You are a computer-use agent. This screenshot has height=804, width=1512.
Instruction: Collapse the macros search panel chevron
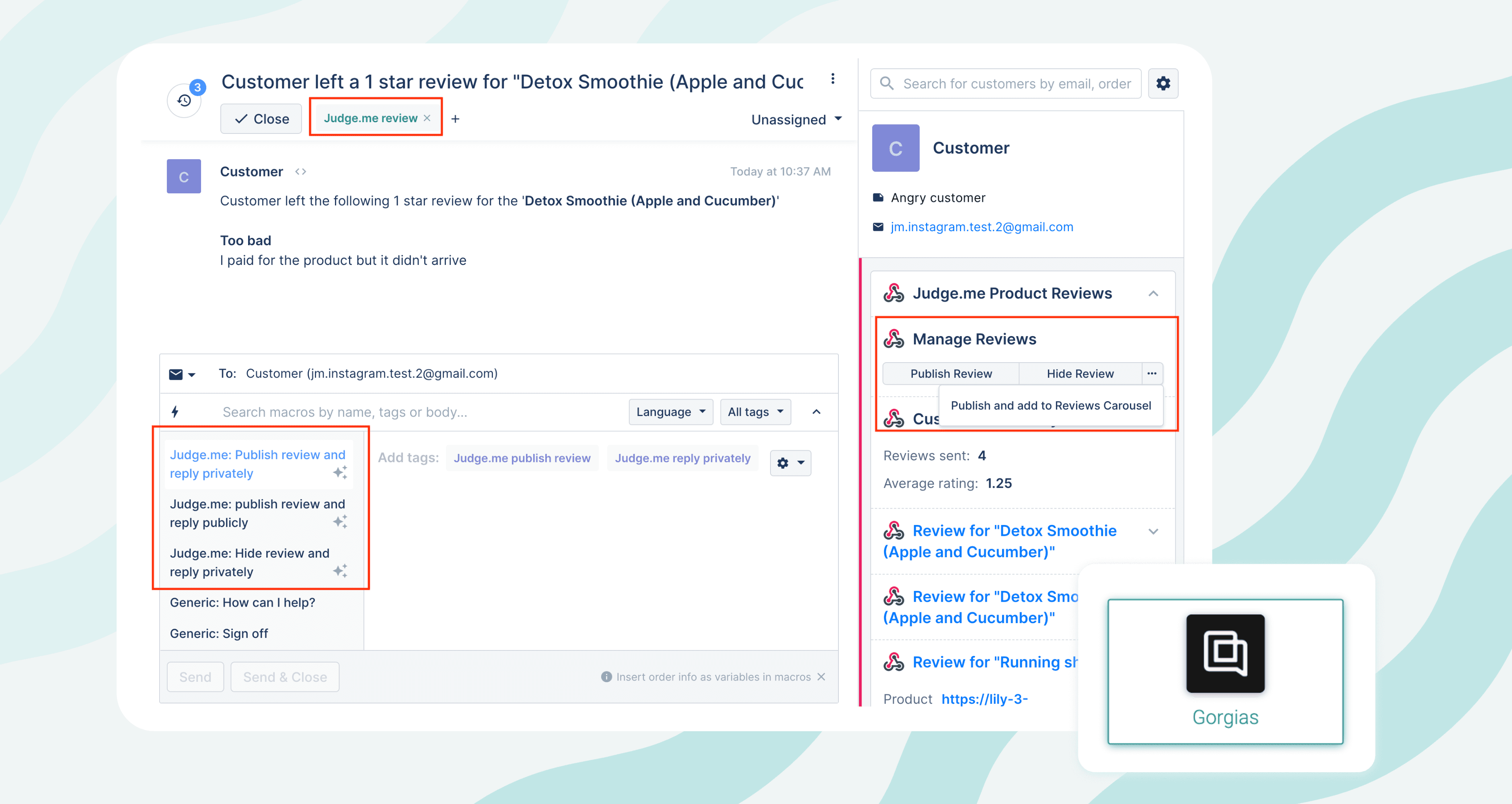pos(816,412)
